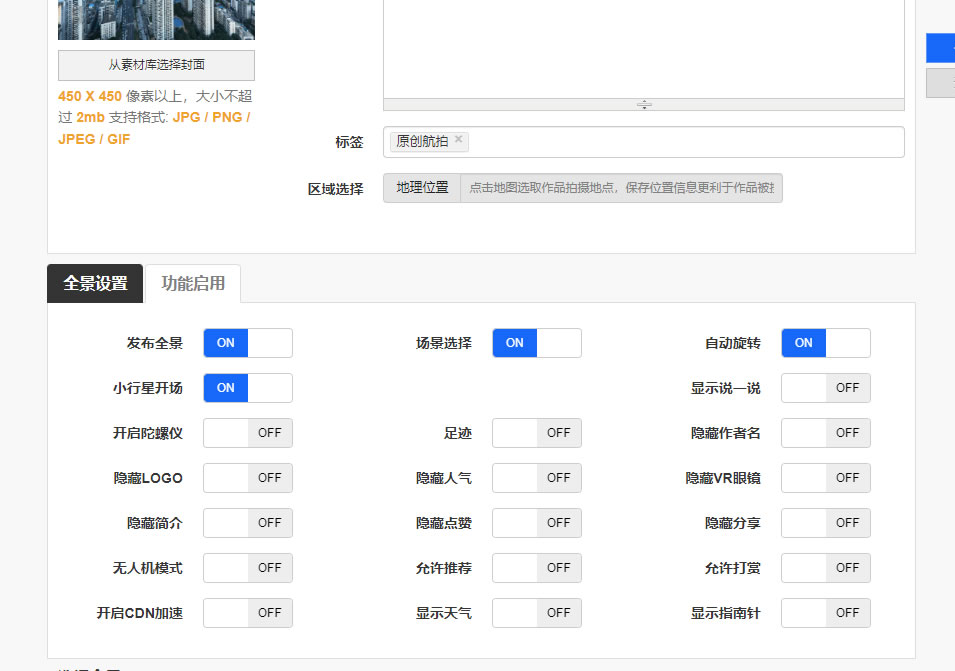This screenshot has height=671, width=955.
Task: Enable the 显示指南针 switch
Action: 825,613
